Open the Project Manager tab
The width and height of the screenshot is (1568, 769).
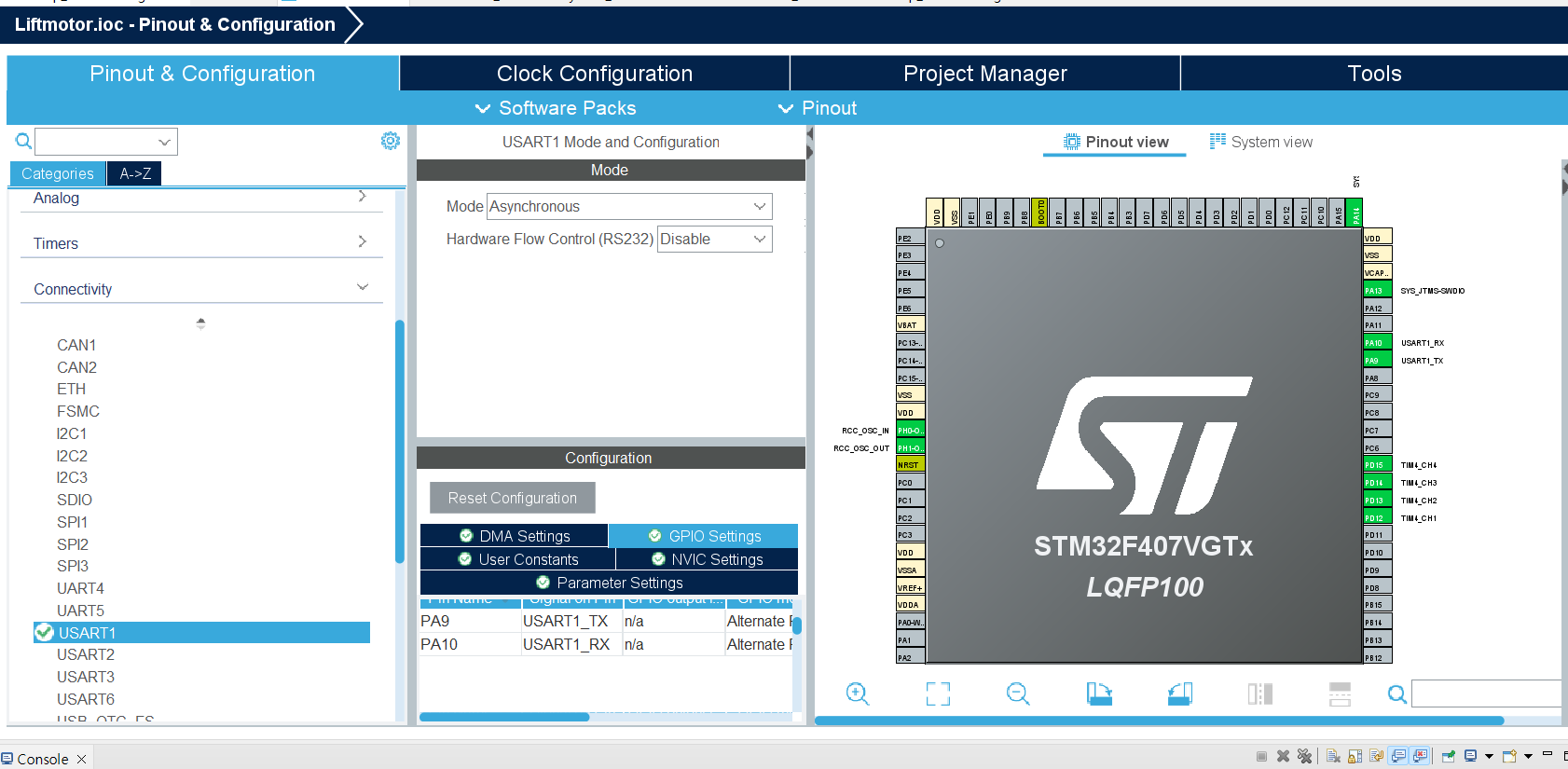click(x=985, y=74)
